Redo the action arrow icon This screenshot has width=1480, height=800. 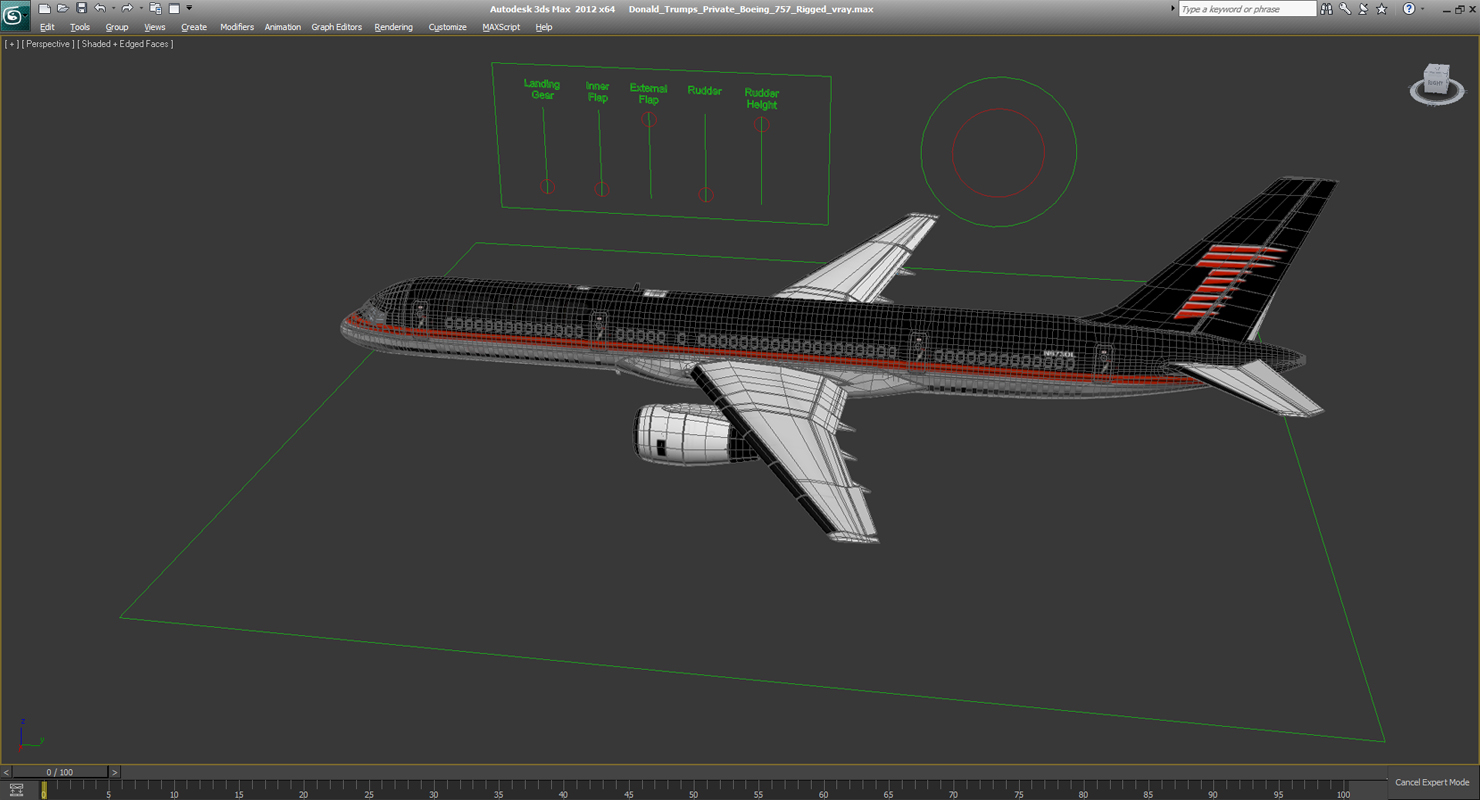[127, 9]
